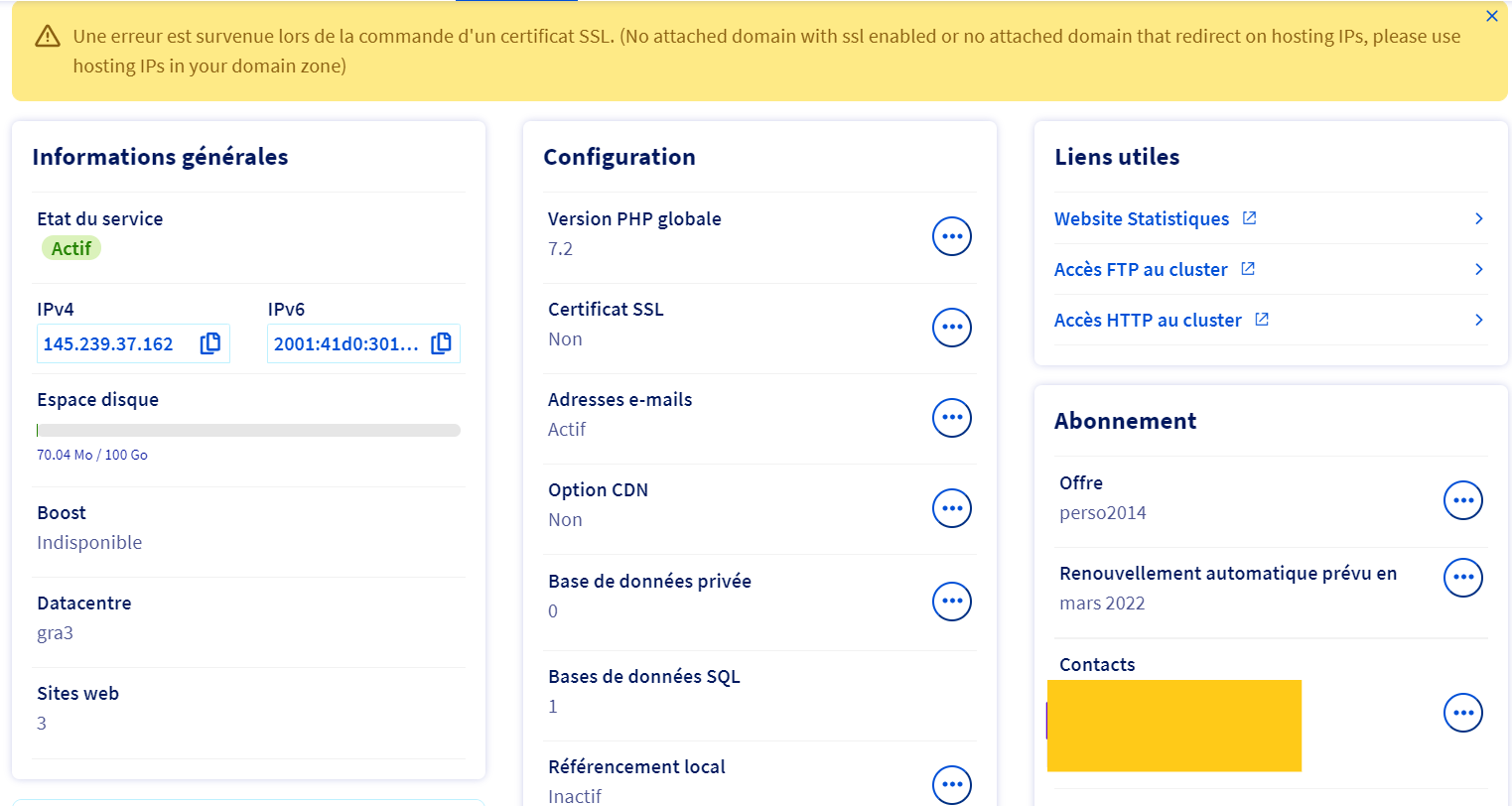The image size is (1512, 806).
Task: Click the Espace disque usage bar
Action: tap(248, 431)
